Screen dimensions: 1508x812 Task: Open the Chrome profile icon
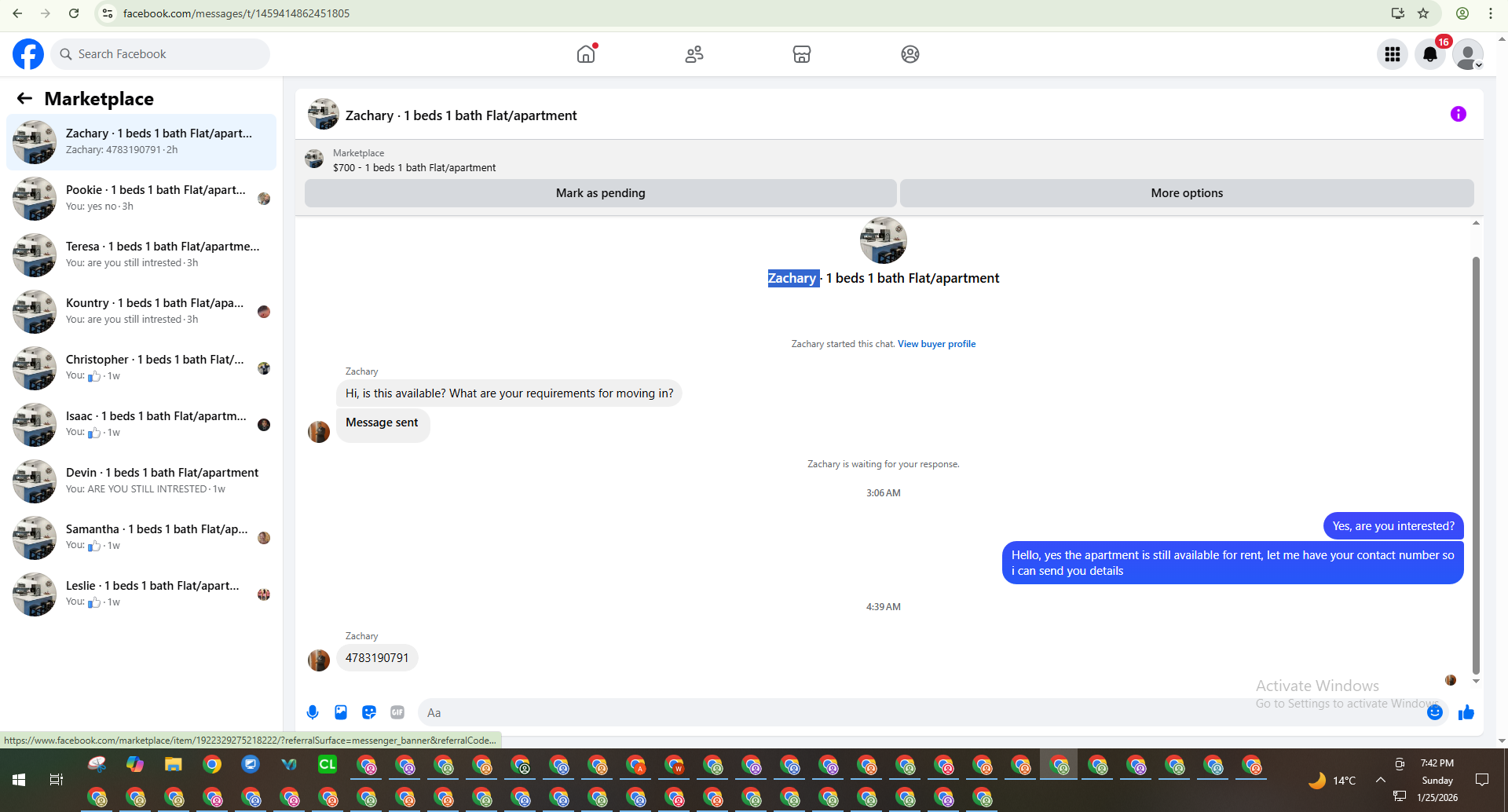pyautogui.click(x=1462, y=13)
